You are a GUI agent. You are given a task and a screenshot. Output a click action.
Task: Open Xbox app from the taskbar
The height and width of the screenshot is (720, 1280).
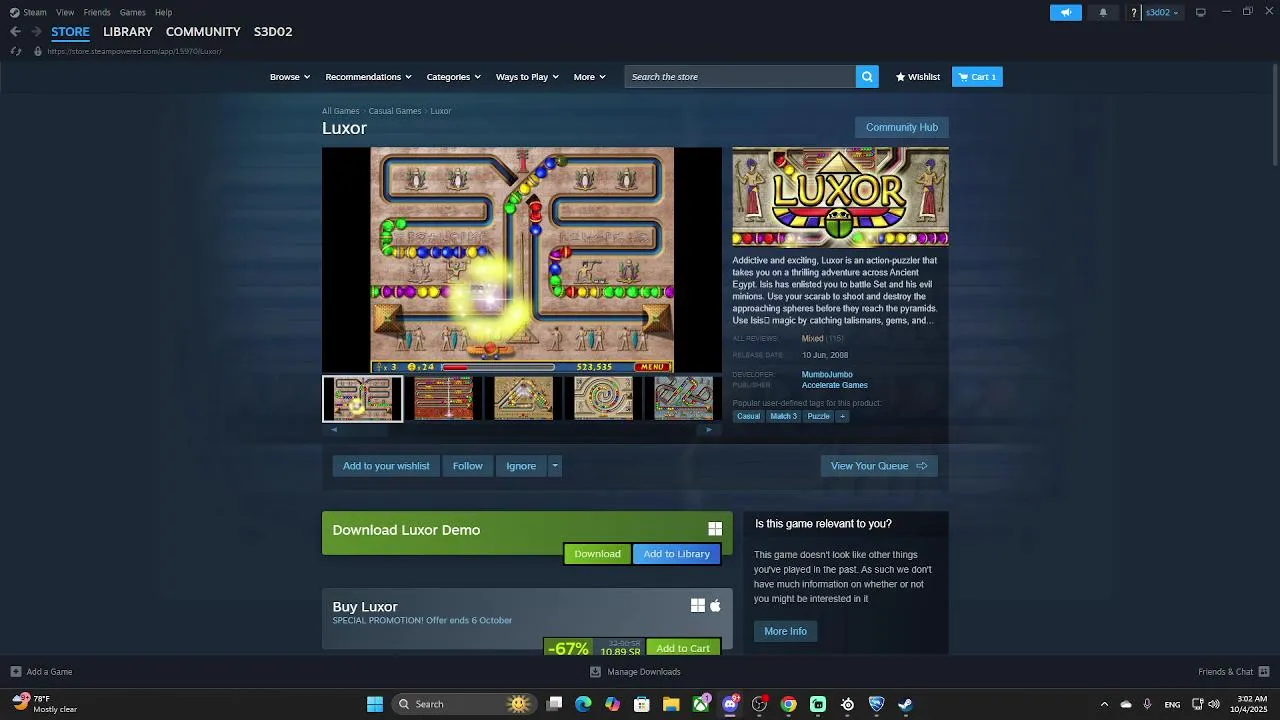coord(701,704)
